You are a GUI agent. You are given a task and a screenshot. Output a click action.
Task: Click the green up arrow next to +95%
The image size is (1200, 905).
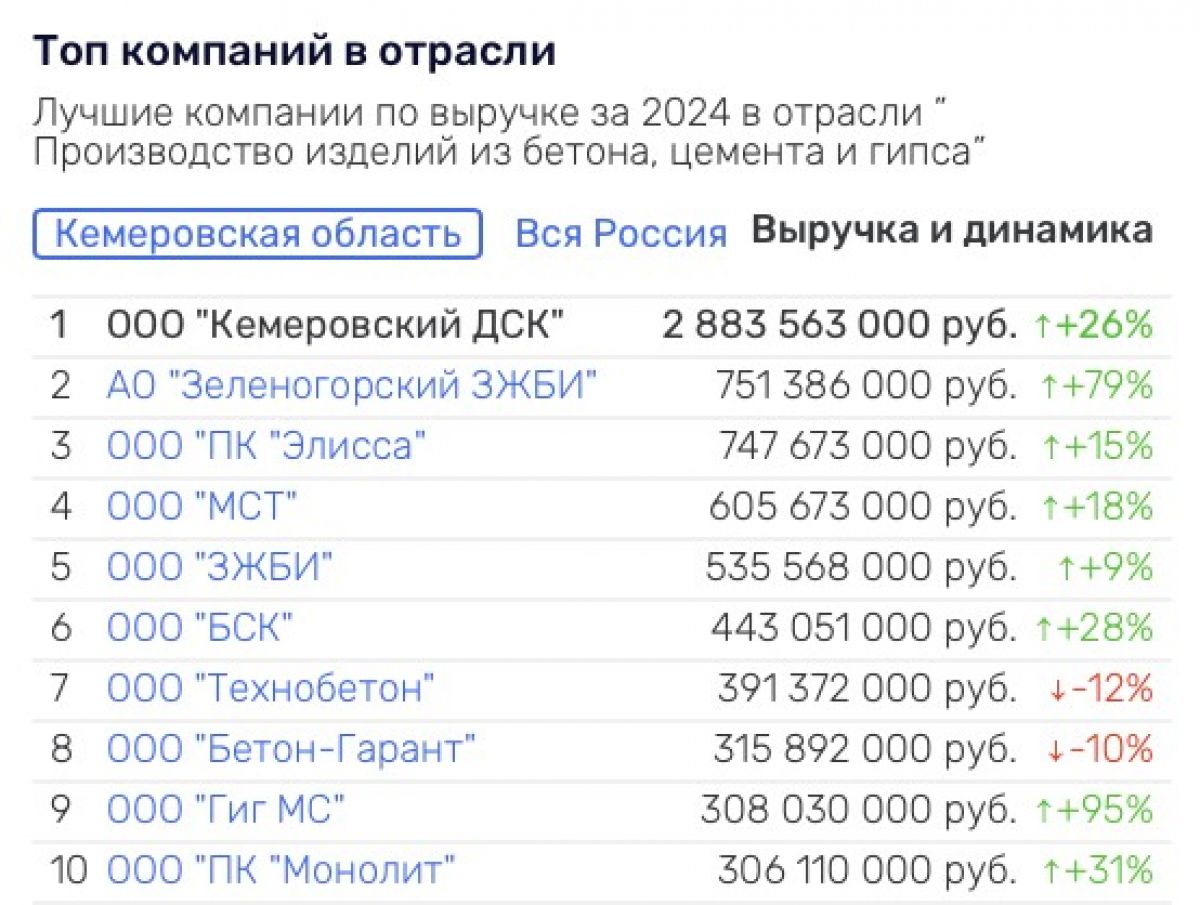(1042, 810)
